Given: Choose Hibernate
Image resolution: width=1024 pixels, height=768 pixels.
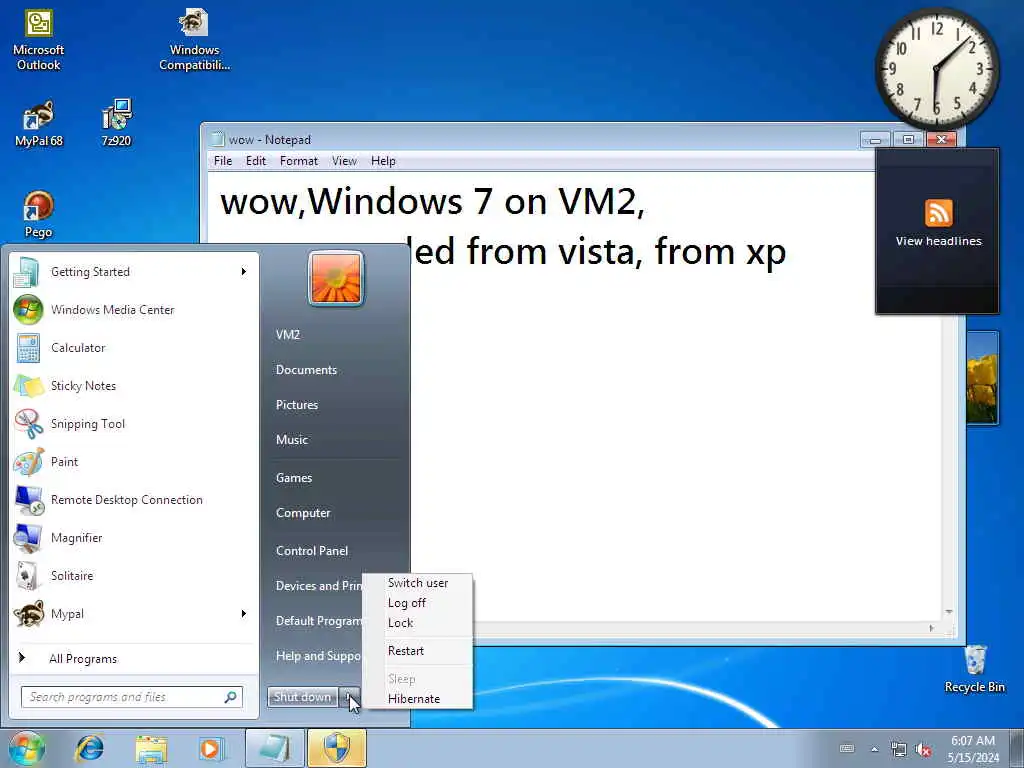Looking at the screenshot, I should click(417, 698).
